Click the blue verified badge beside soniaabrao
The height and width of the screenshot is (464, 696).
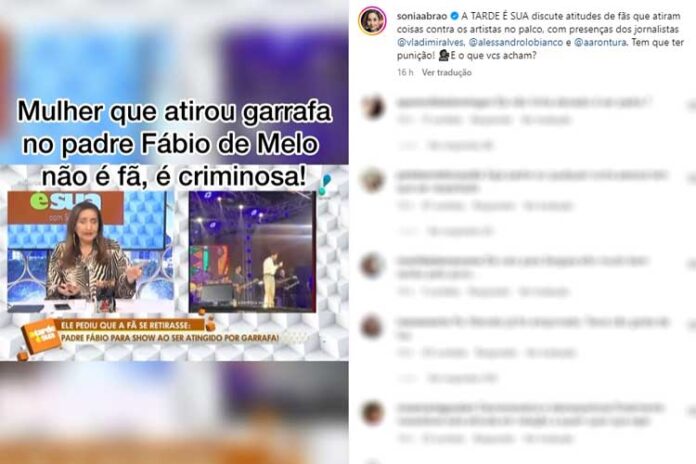(x=455, y=16)
